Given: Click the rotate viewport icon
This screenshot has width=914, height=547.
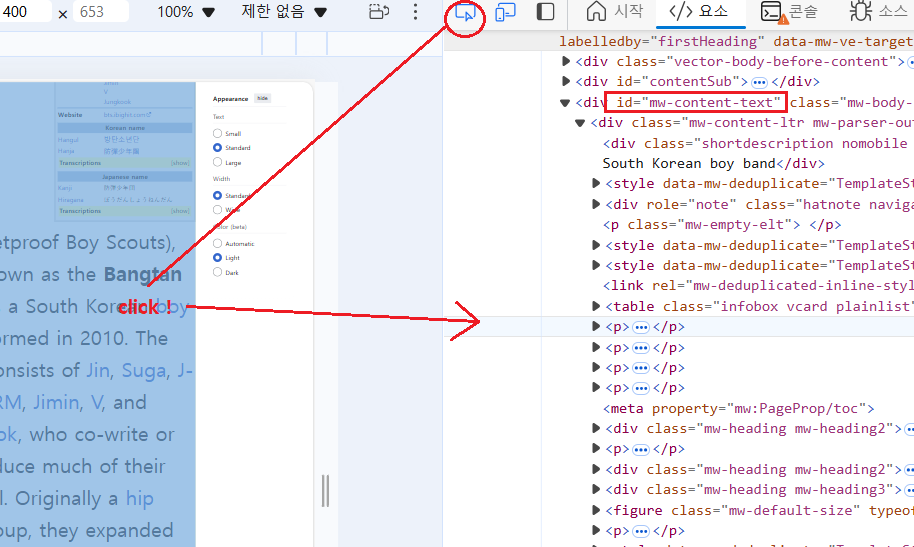Looking at the screenshot, I should [x=379, y=12].
